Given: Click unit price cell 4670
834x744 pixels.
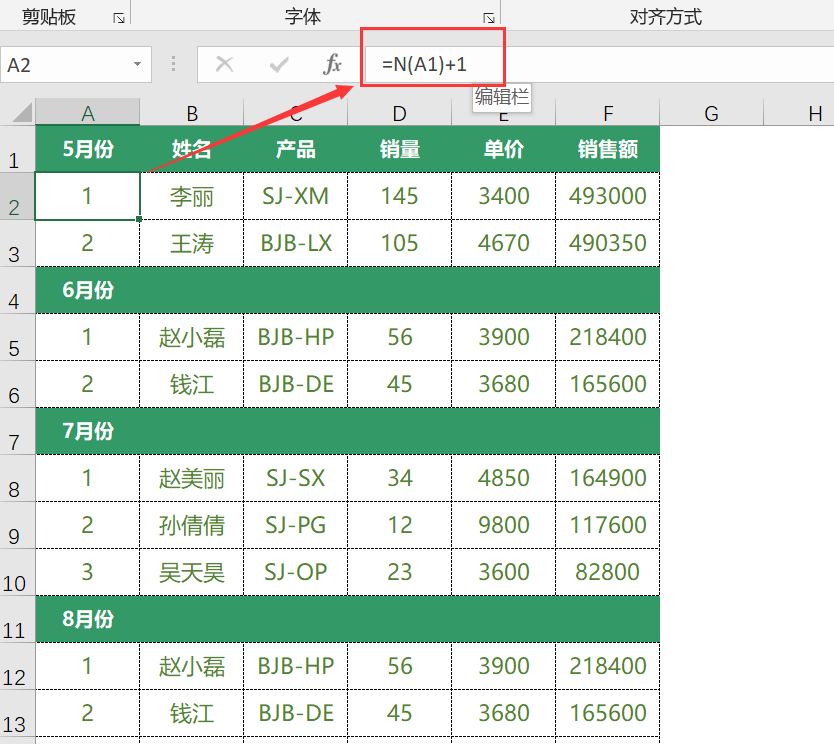Looking at the screenshot, I should click(504, 243).
